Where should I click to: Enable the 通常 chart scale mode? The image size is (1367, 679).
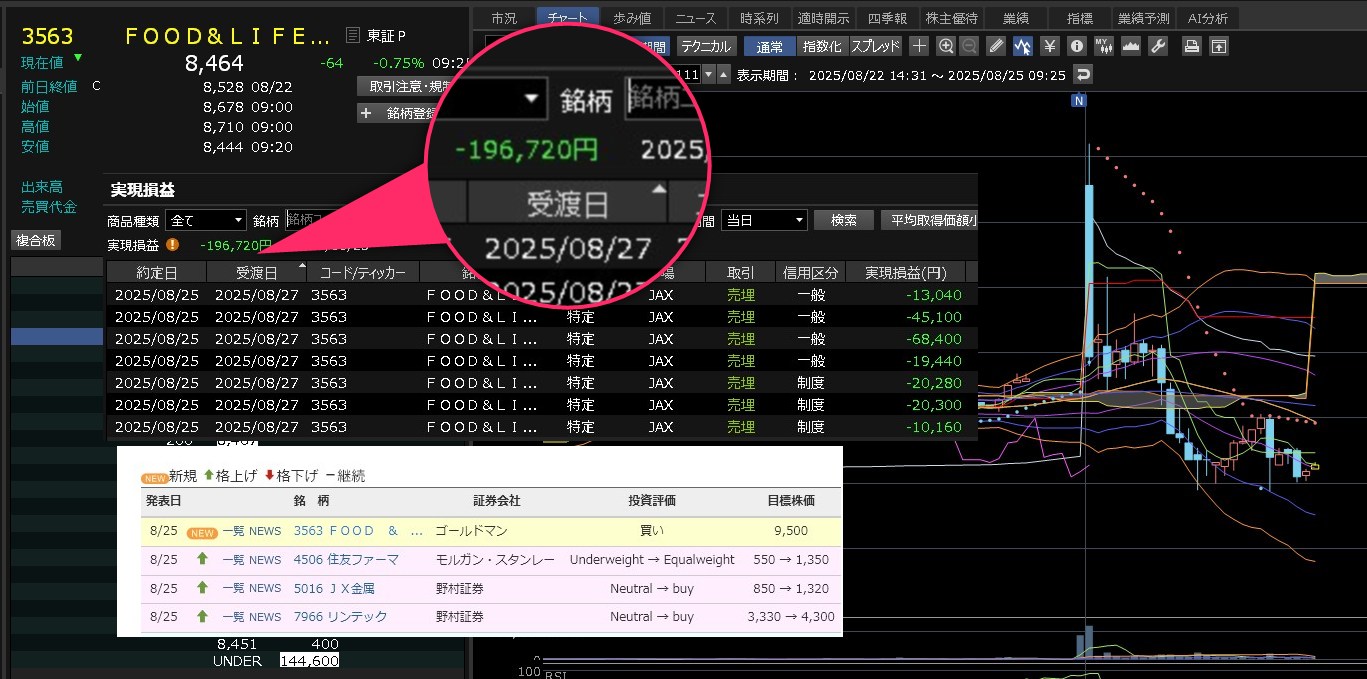coord(770,46)
